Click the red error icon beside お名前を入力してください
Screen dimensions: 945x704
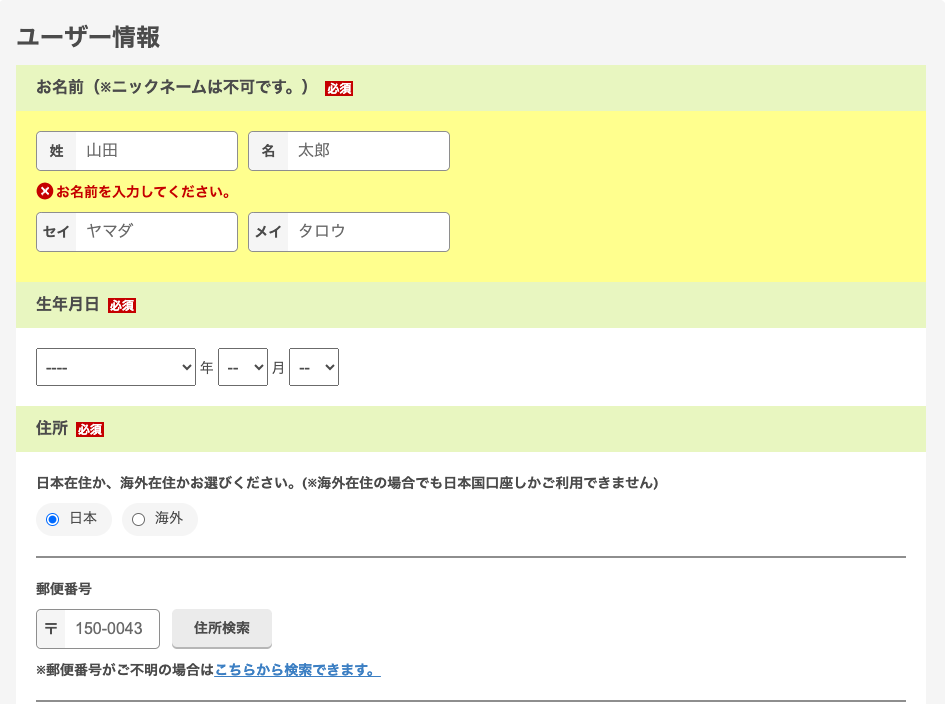coord(45,191)
